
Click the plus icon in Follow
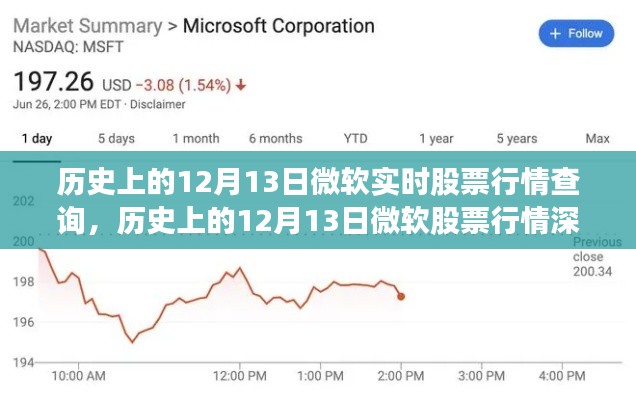tap(555, 34)
